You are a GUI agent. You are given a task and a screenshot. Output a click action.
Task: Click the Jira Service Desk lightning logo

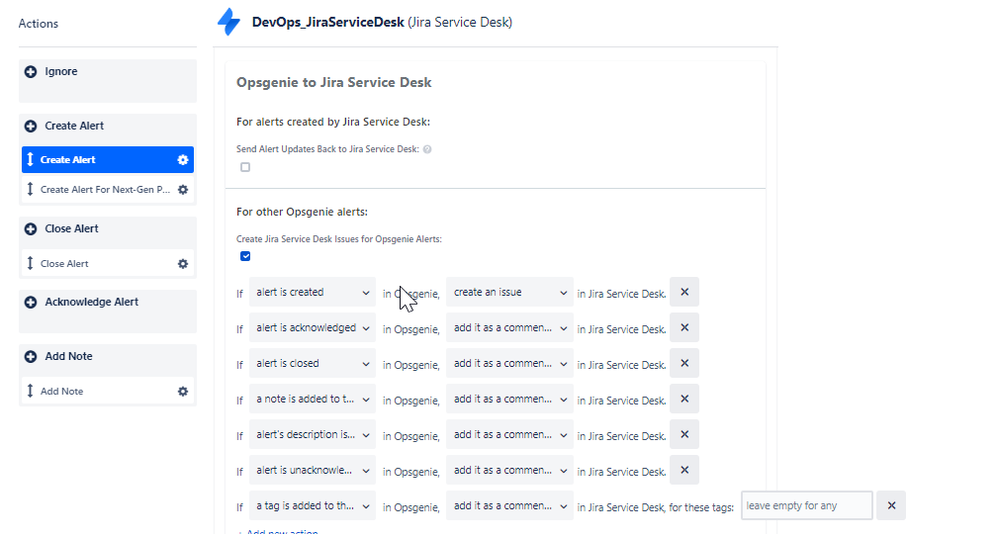pos(229,22)
